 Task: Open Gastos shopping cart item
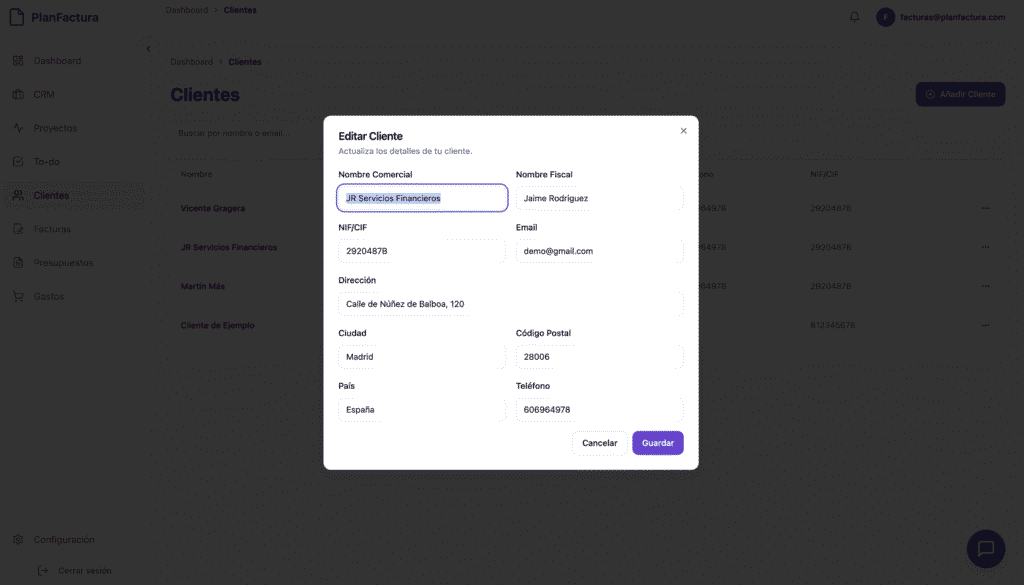click(x=49, y=297)
